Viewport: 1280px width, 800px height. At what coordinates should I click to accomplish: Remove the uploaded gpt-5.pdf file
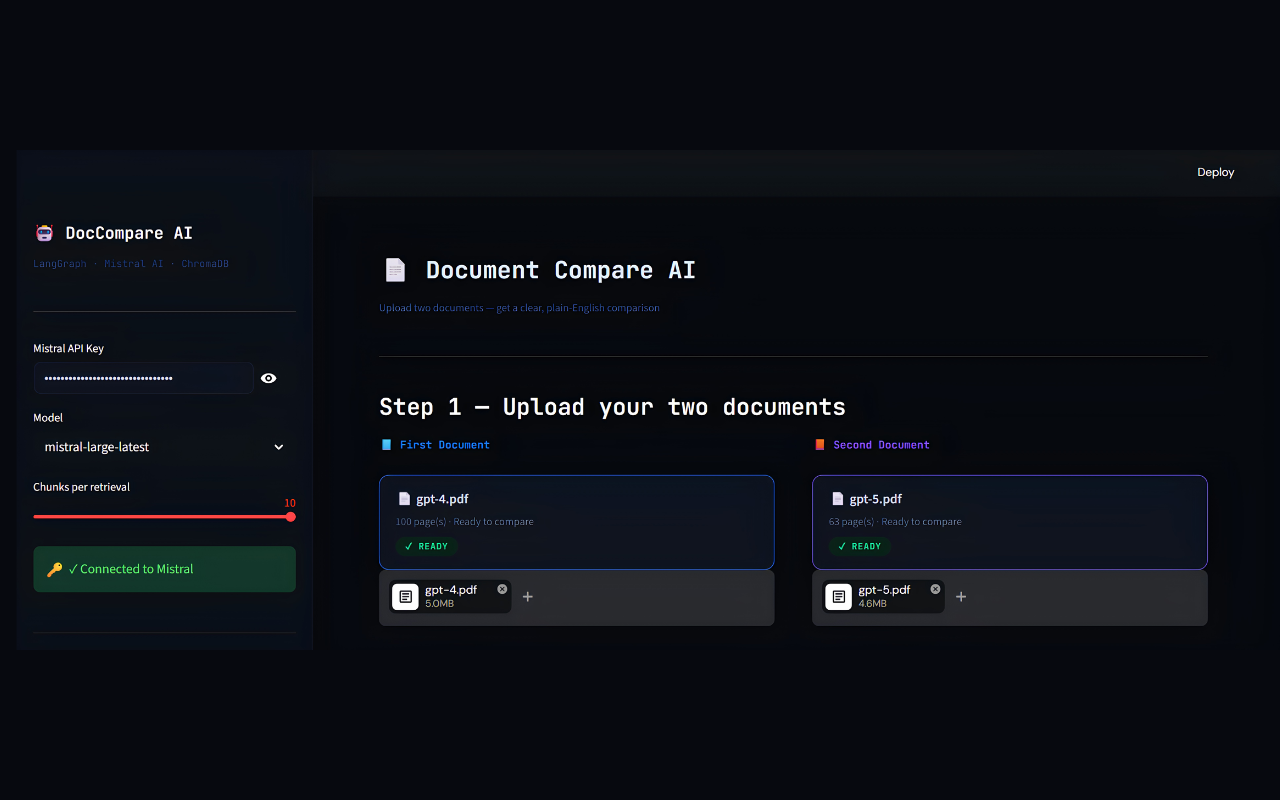point(935,589)
